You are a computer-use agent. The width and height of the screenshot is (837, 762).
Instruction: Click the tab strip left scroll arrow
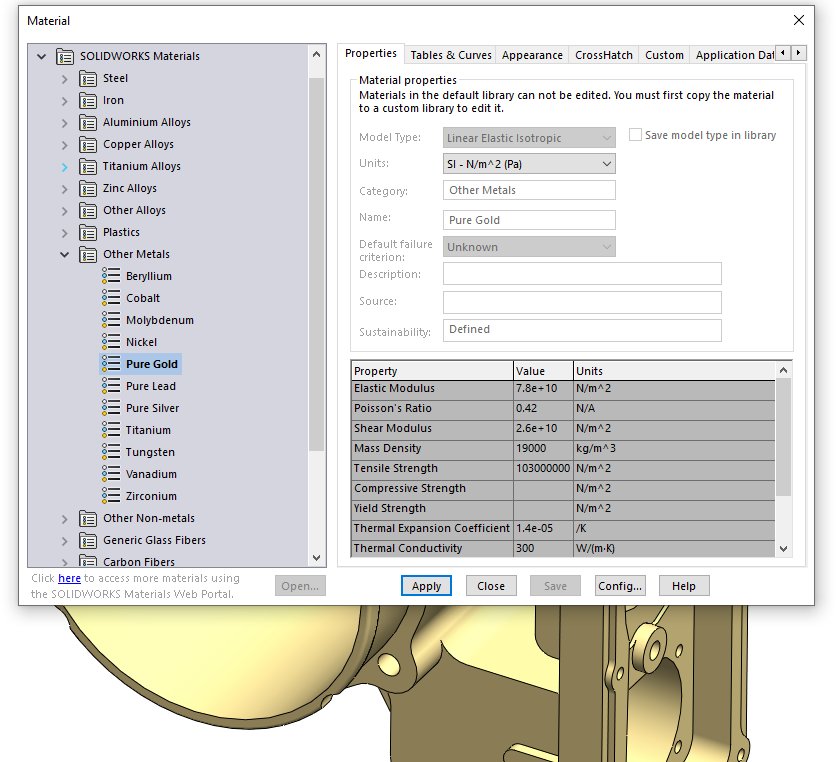click(x=783, y=52)
